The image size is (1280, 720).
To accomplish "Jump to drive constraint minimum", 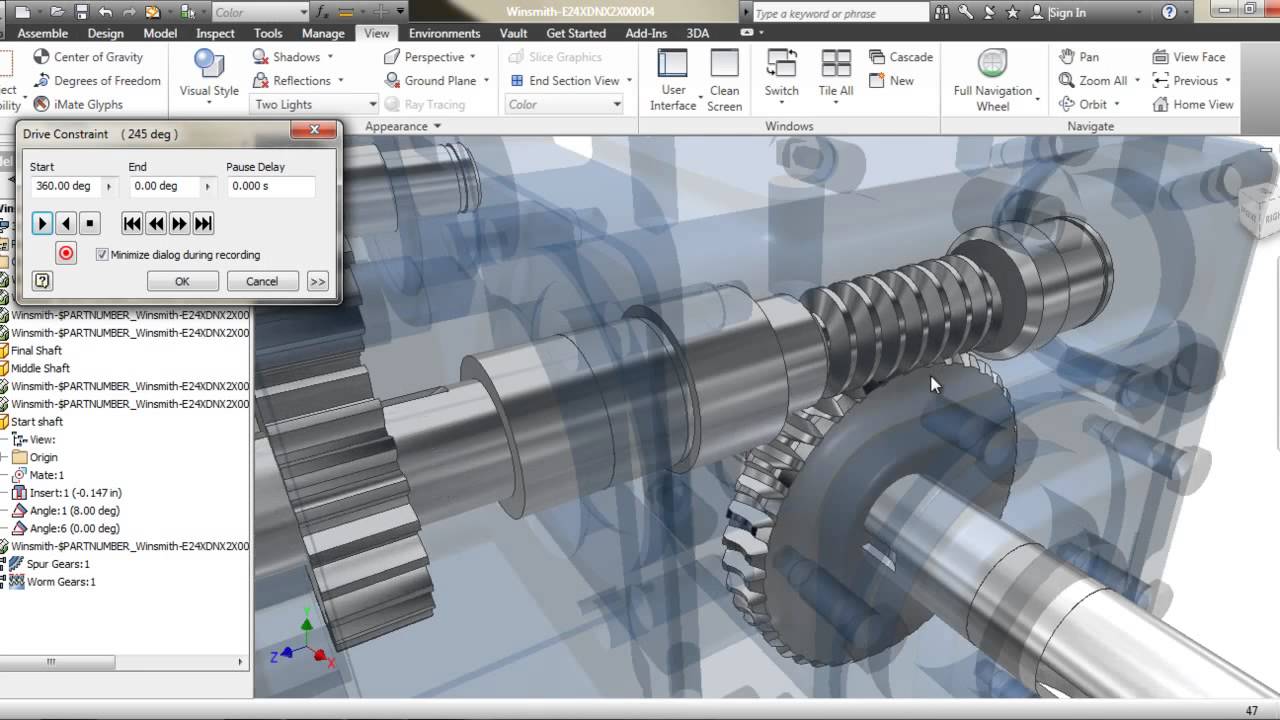I will click(x=132, y=224).
